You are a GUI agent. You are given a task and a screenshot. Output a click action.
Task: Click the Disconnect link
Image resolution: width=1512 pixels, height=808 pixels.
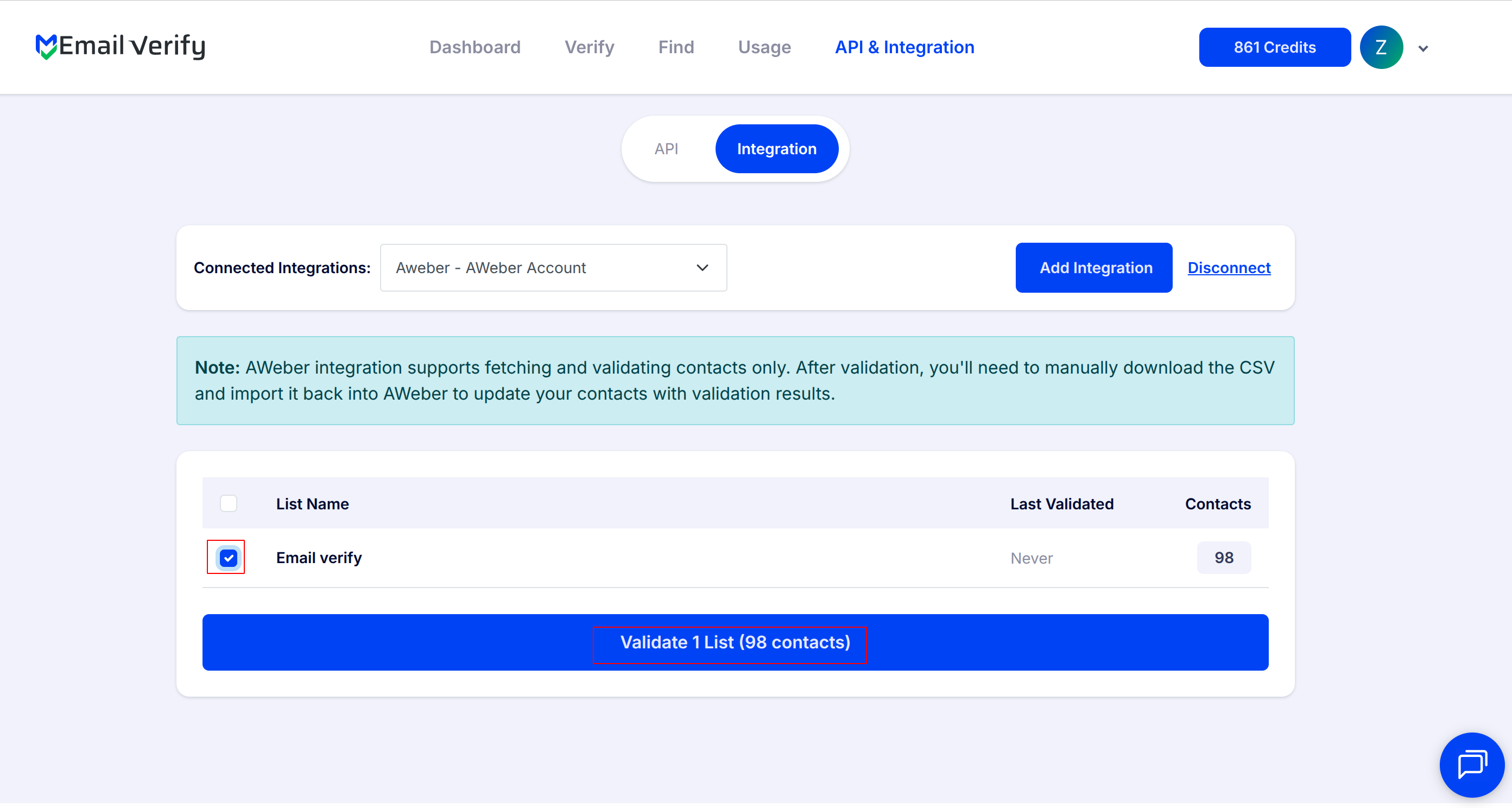click(1229, 268)
